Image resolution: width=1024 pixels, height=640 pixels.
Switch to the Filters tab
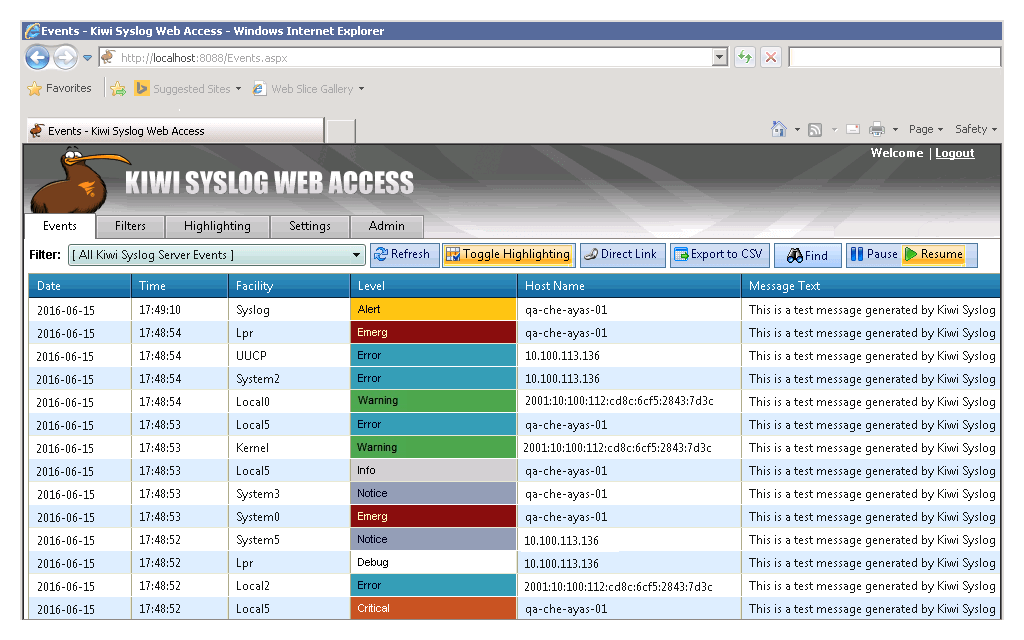130,225
